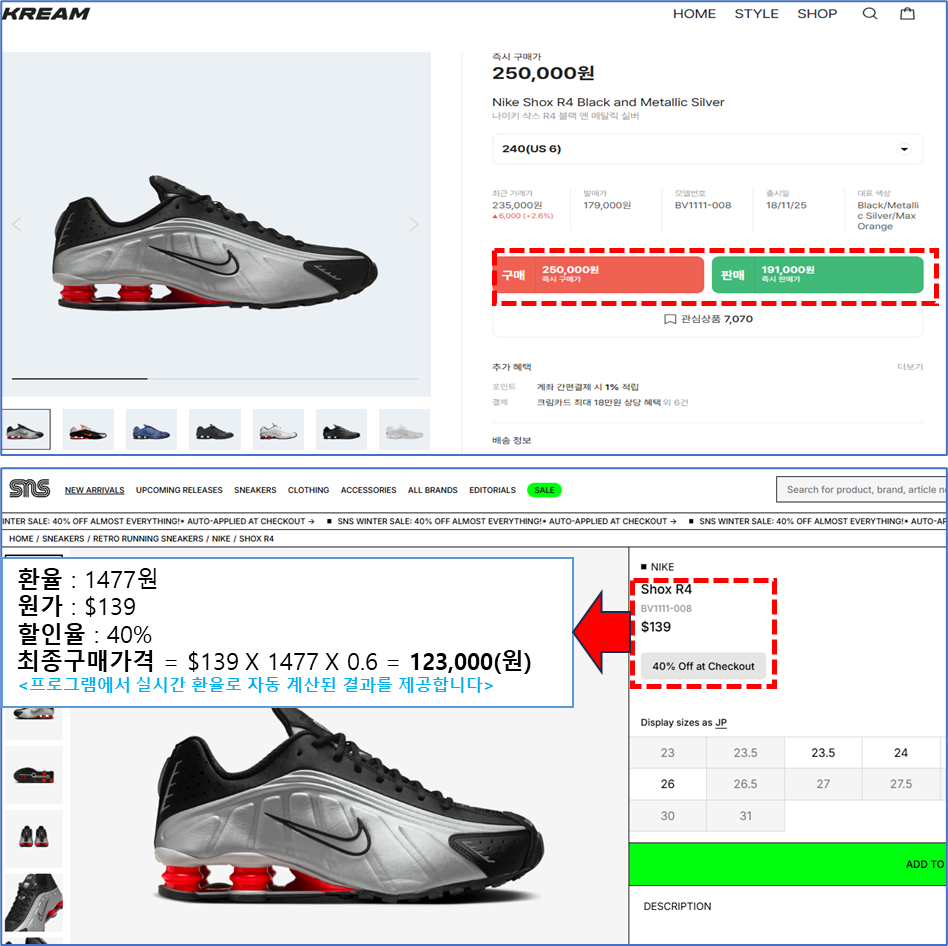Select the first black-silver shoe thumbnail
The image size is (948, 946).
[x=25, y=429]
